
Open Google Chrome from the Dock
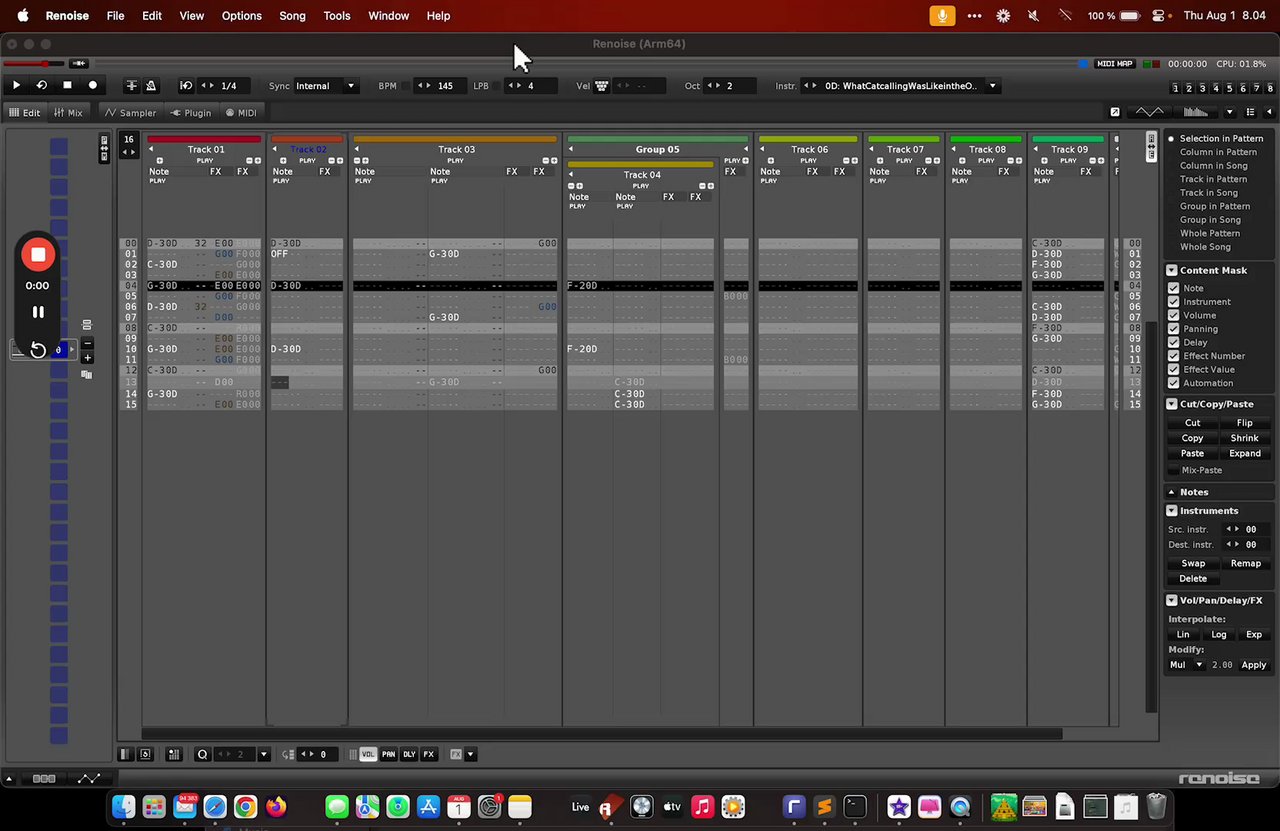245,807
